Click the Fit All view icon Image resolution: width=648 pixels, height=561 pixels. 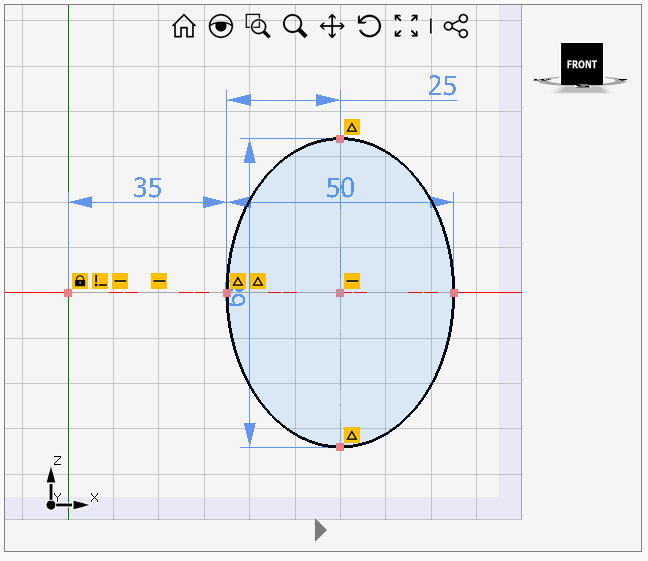[x=406, y=27]
